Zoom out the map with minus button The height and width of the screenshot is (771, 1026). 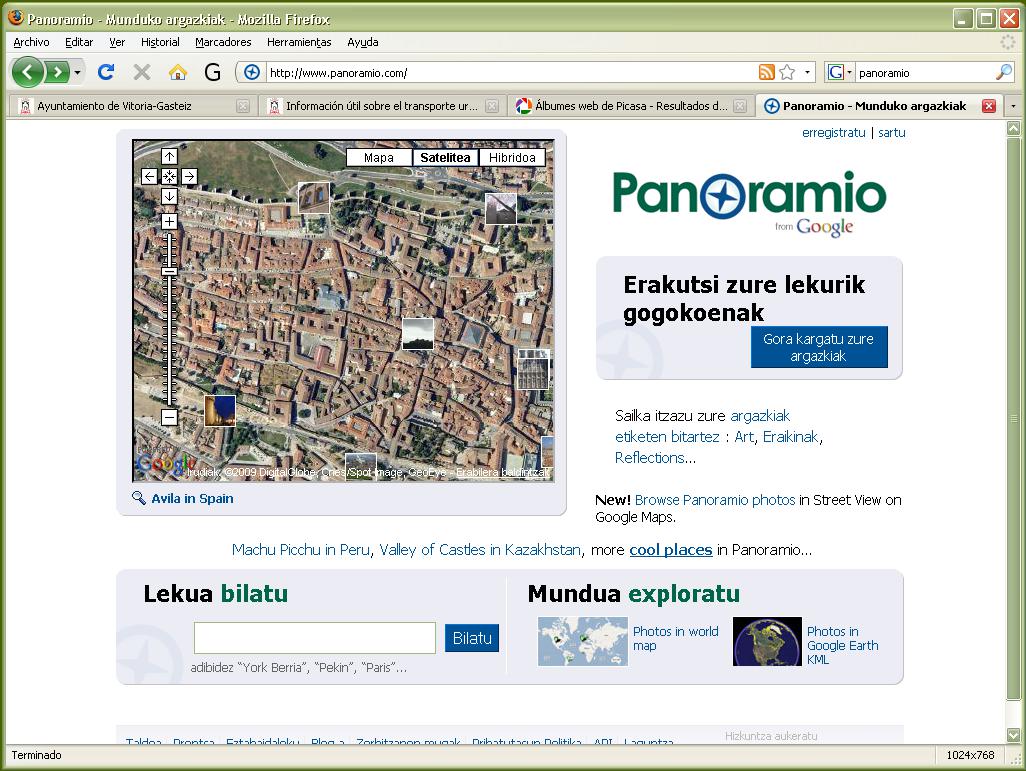click(169, 417)
